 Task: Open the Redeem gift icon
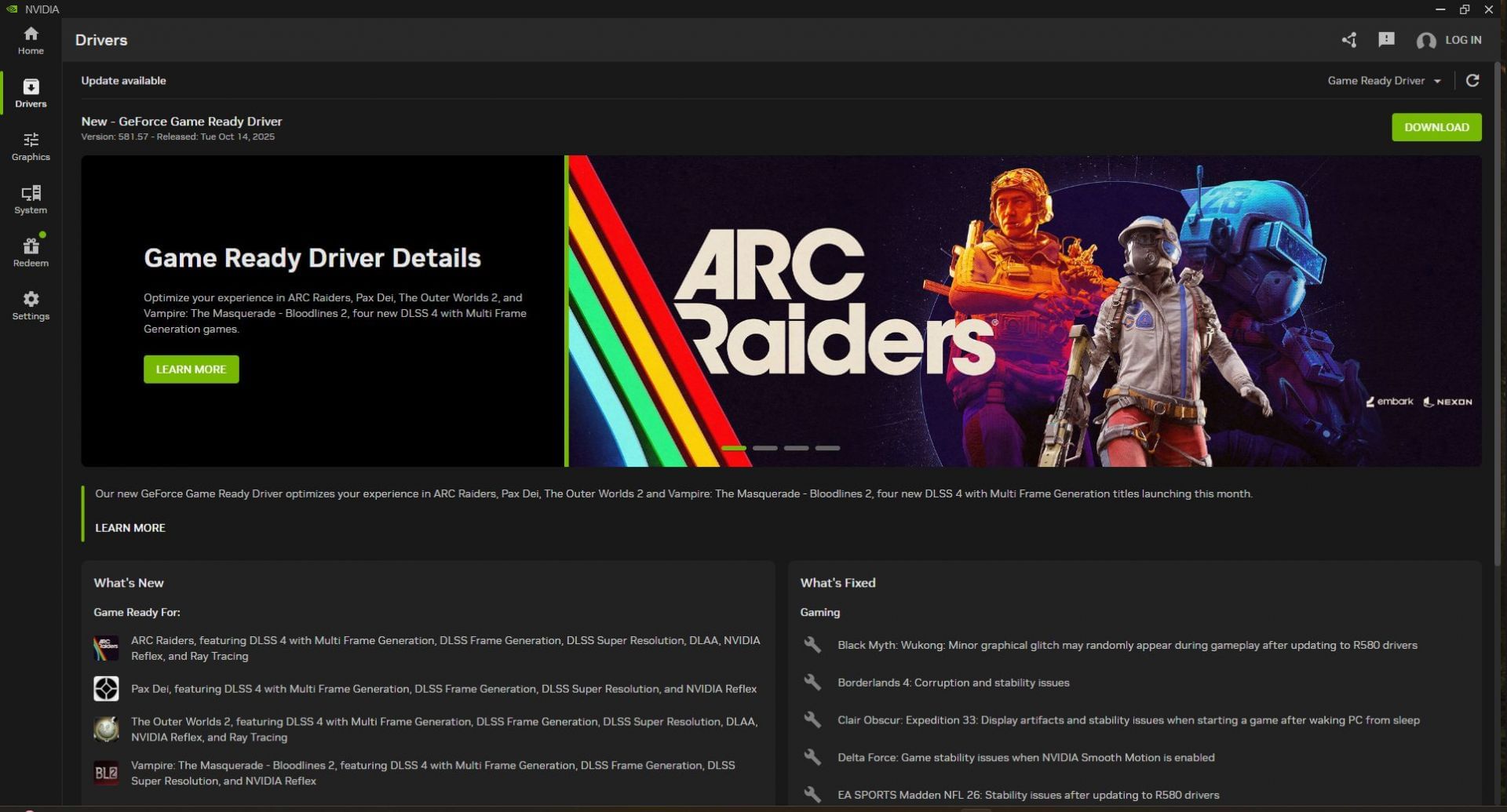pos(31,253)
